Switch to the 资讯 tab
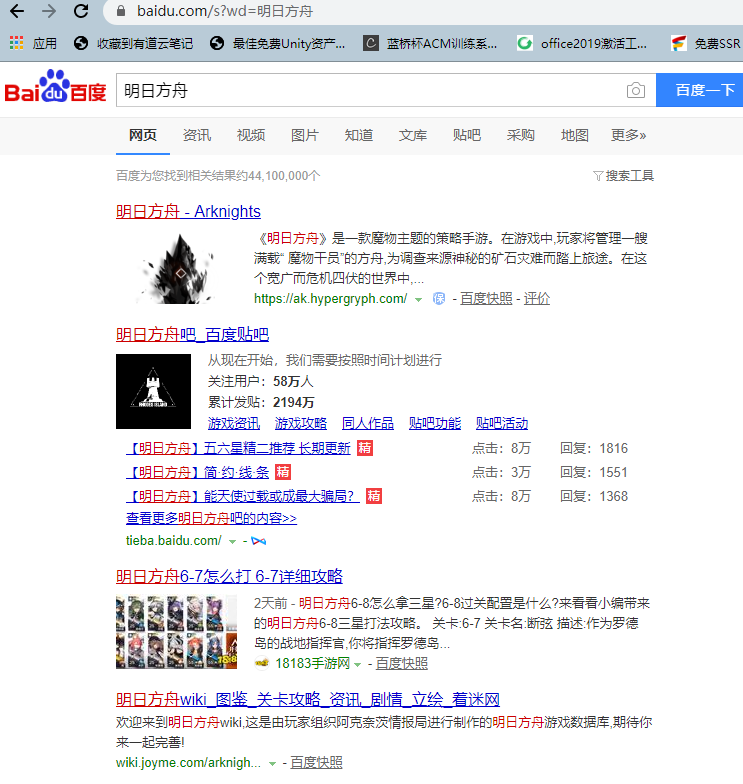The height and width of the screenshot is (784, 743). [x=196, y=135]
